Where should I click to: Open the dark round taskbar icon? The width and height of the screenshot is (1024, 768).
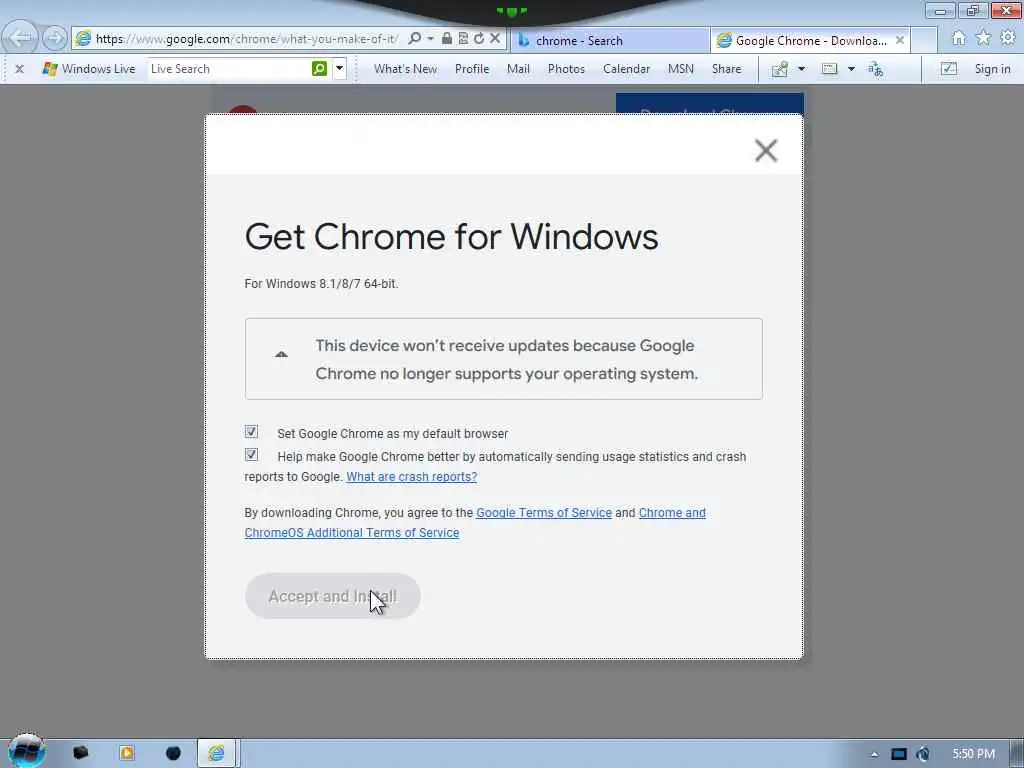coord(173,753)
